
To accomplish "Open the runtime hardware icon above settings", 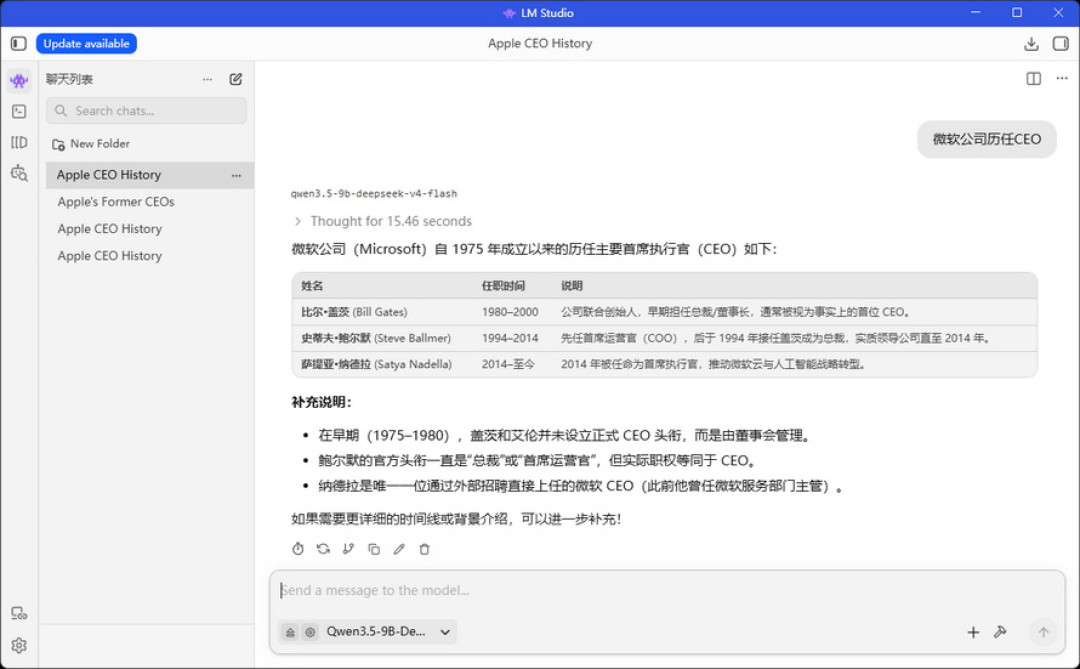I will [19, 613].
